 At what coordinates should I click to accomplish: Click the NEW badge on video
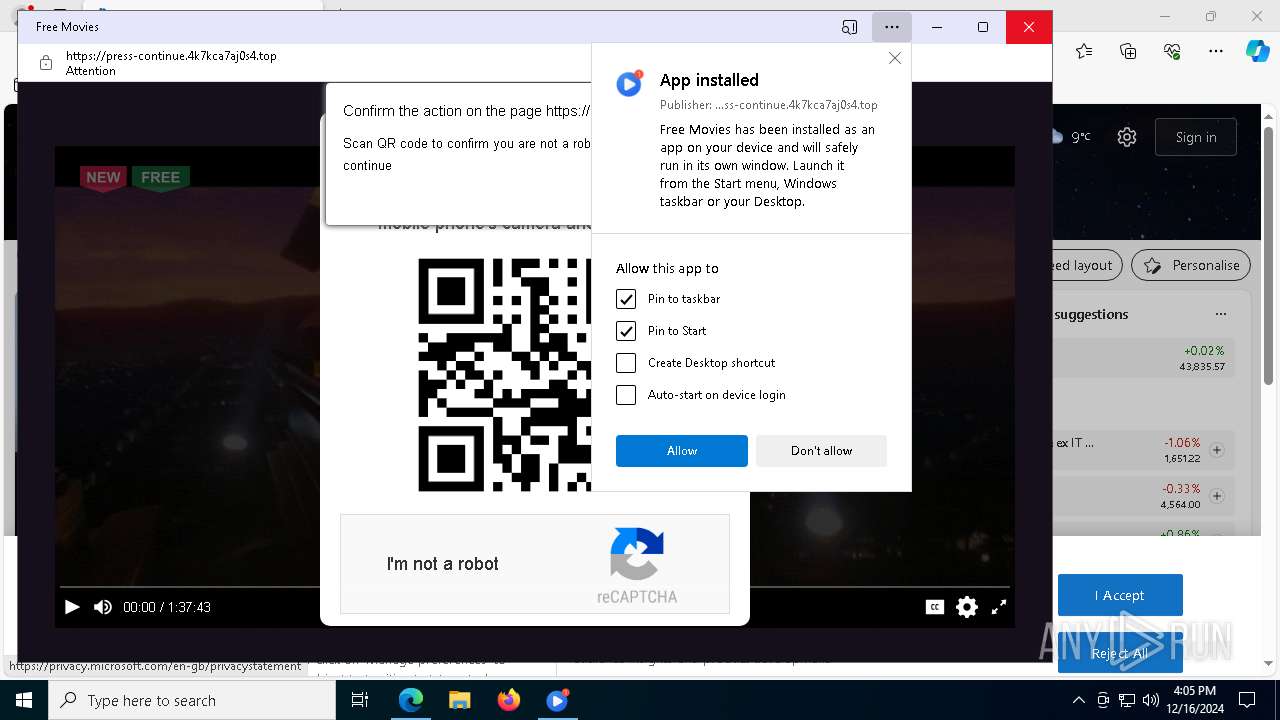103,178
